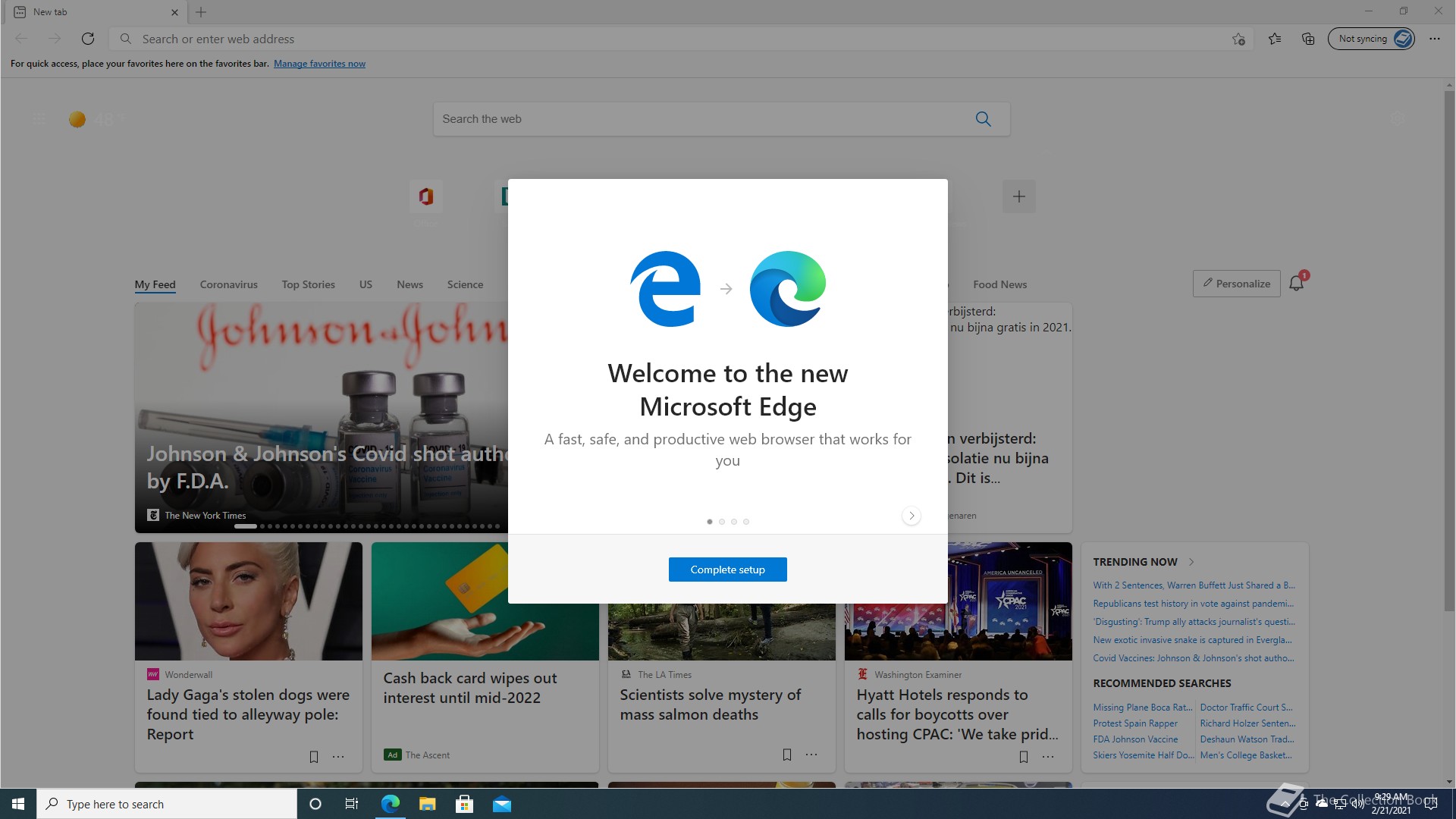The height and width of the screenshot is (819, 1456).
Task: Open the weather widget icon
Action: [x=77, y=119]
